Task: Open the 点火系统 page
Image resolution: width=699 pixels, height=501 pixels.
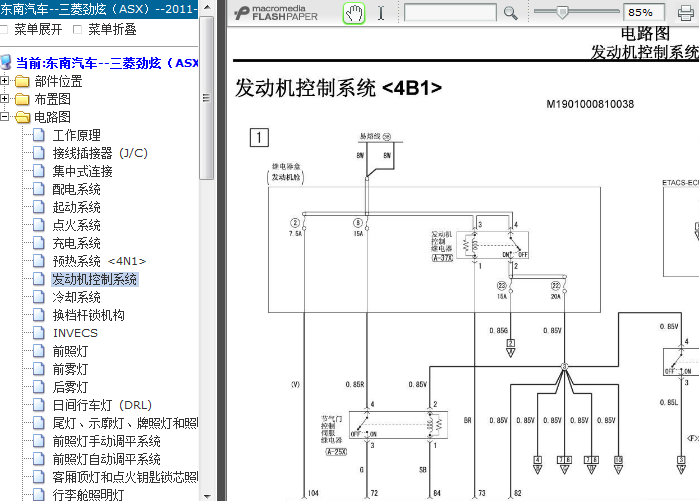Action: [76, 225]
